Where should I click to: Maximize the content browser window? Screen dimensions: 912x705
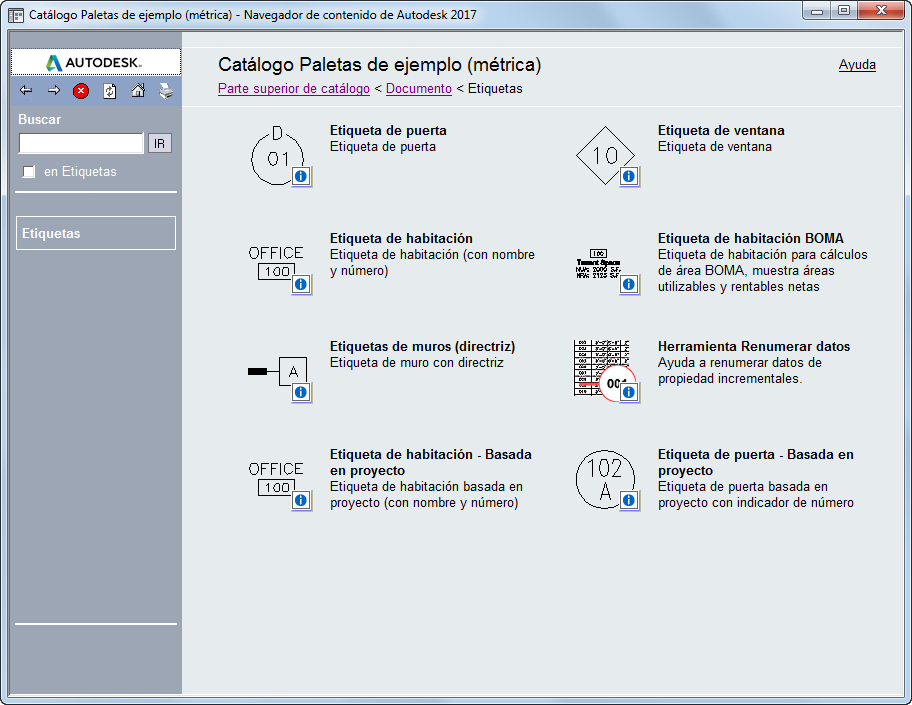point(844,11)
